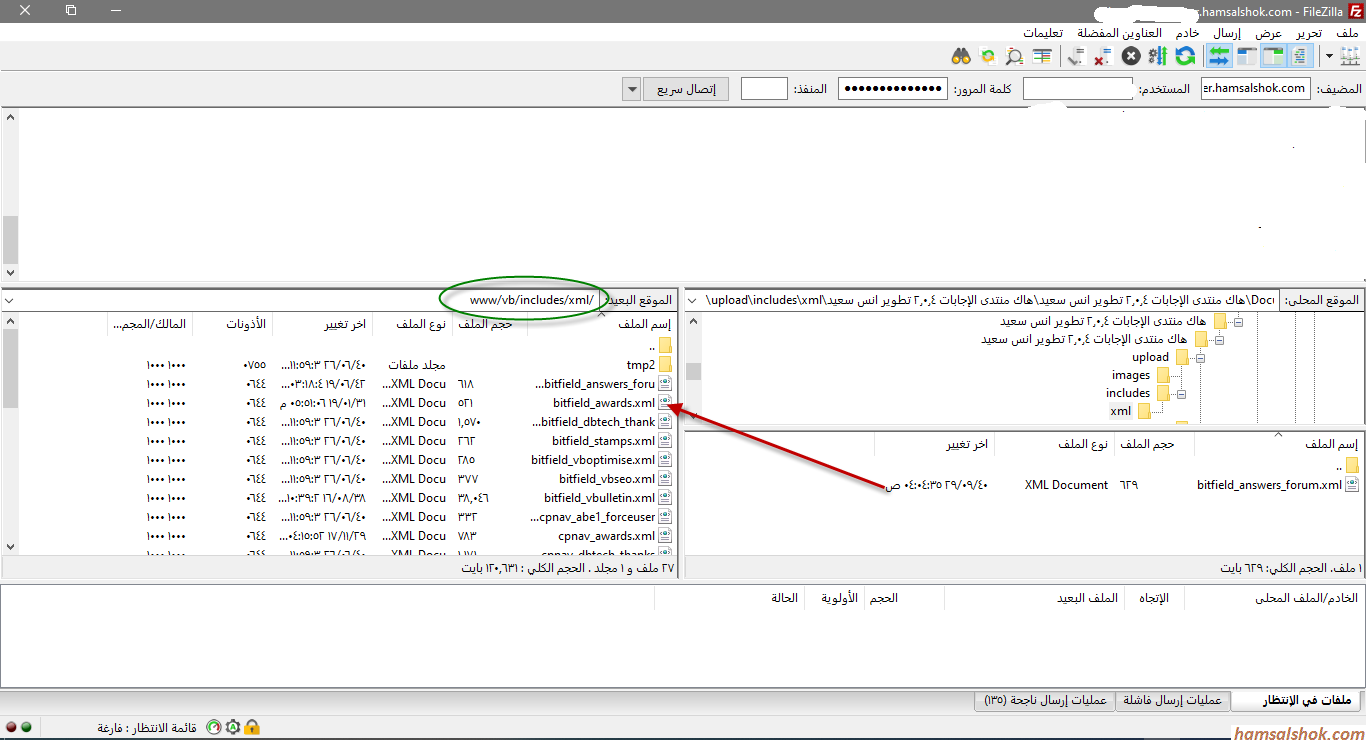Click the lock encryption status icon
Screen dimensions: 1366x740
pos(252,727)
